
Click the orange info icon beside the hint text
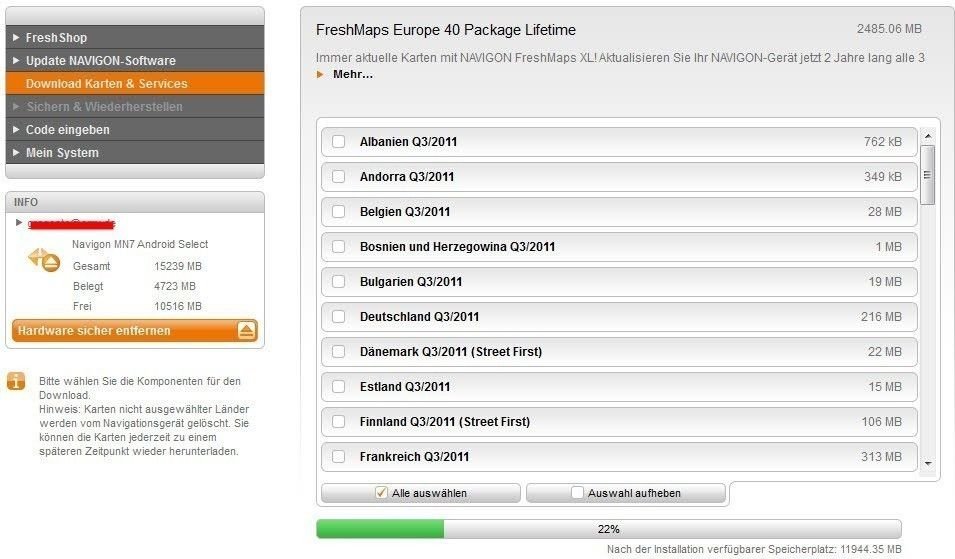coord(16,381)
